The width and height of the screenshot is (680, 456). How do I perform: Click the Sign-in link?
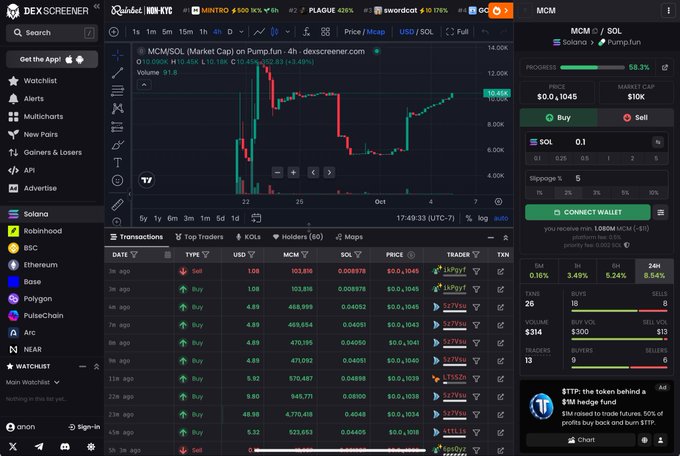tap(84, 427)
